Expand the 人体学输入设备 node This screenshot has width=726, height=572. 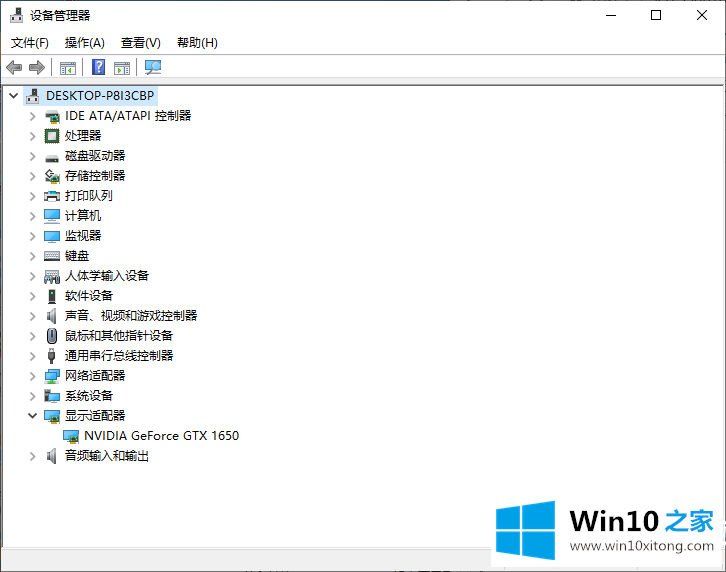[32, 276]
